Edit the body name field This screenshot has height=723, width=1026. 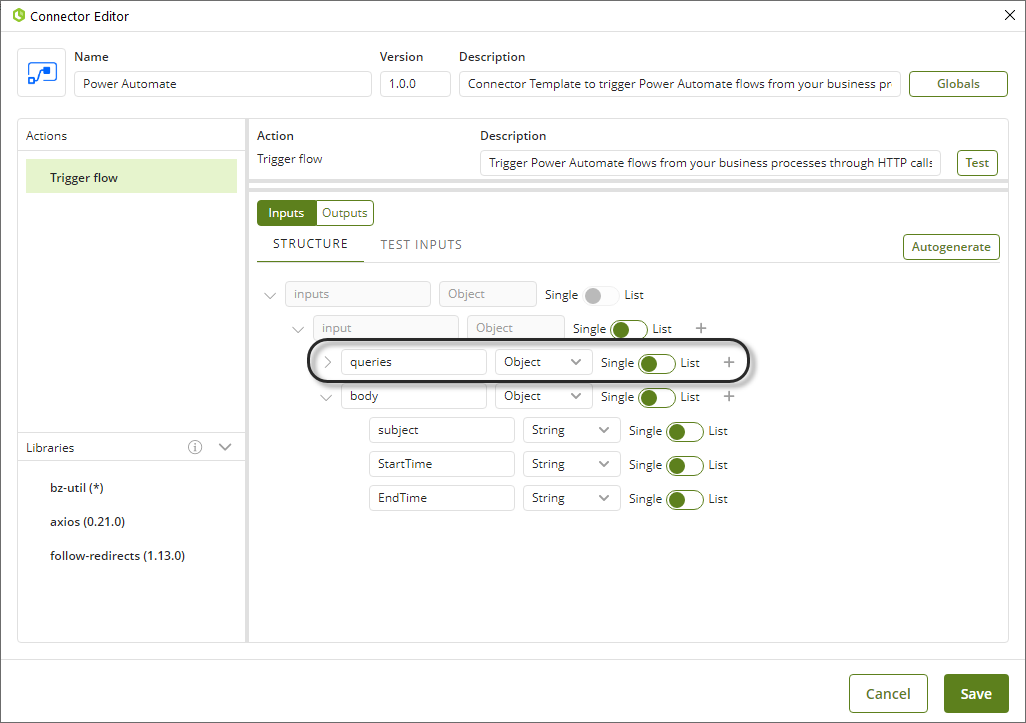click(414, 396)
